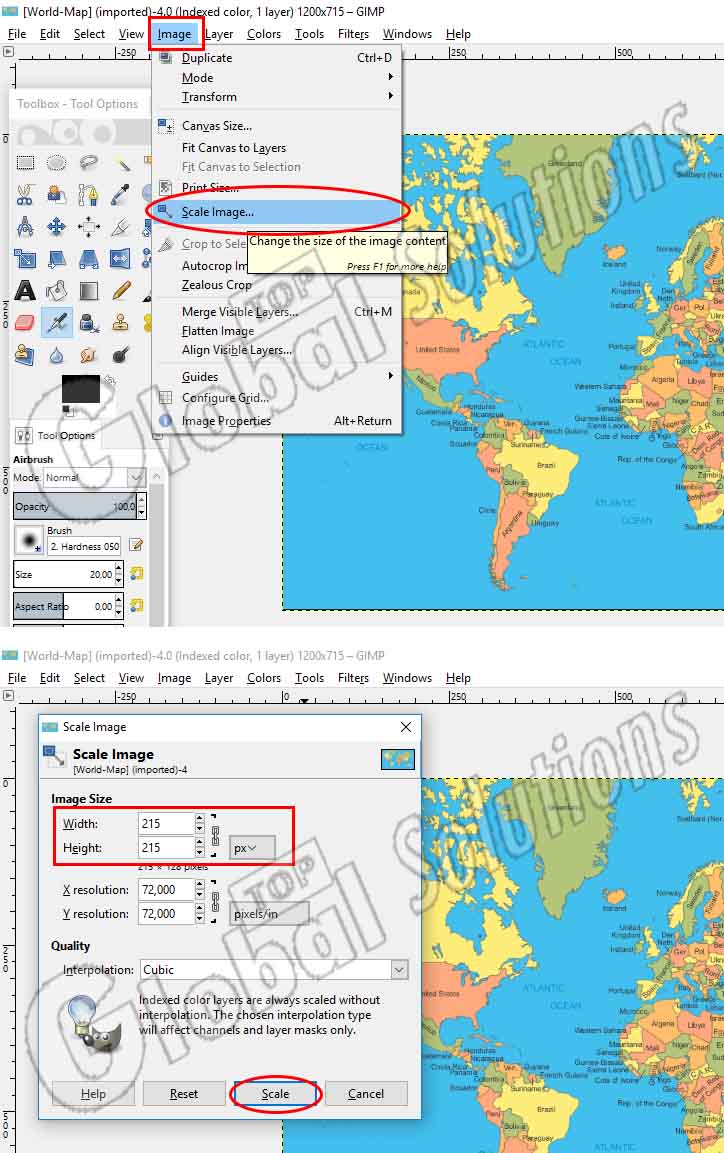Select the highlighted Airbrush tool
The image size is (724, 1153).
(57, 323)
